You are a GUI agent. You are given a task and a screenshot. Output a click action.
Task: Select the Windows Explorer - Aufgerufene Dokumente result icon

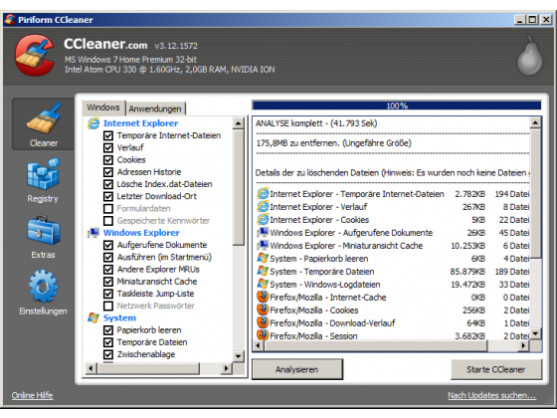point(263,233)
